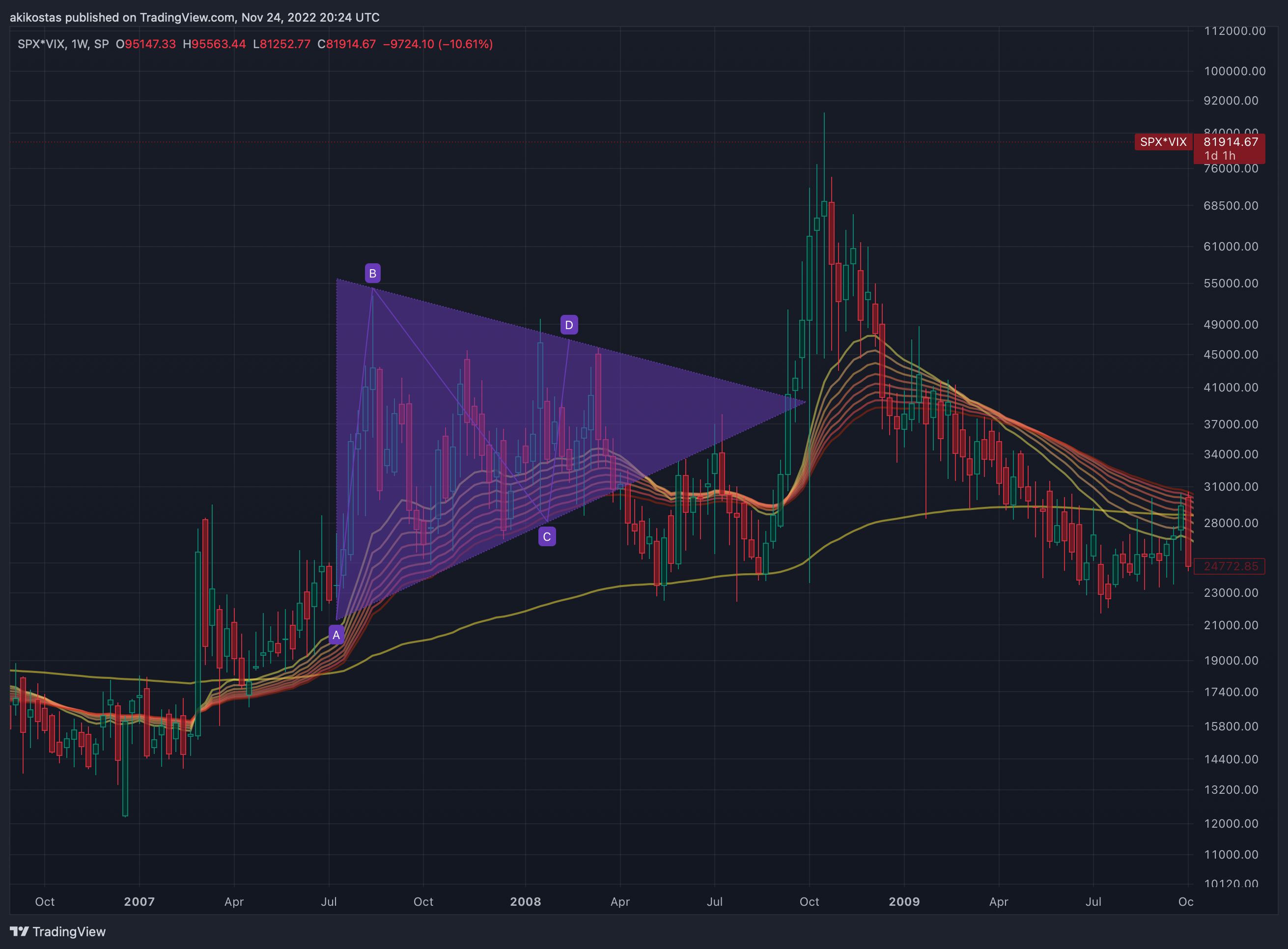Click the 15800.00 price axis label

[1231, 726]
